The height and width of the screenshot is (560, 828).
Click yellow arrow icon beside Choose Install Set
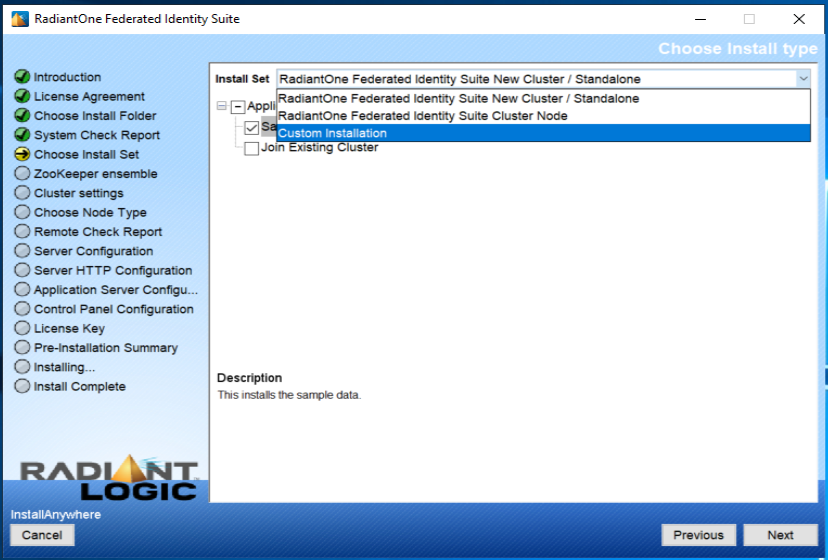[x=22, y=154]
